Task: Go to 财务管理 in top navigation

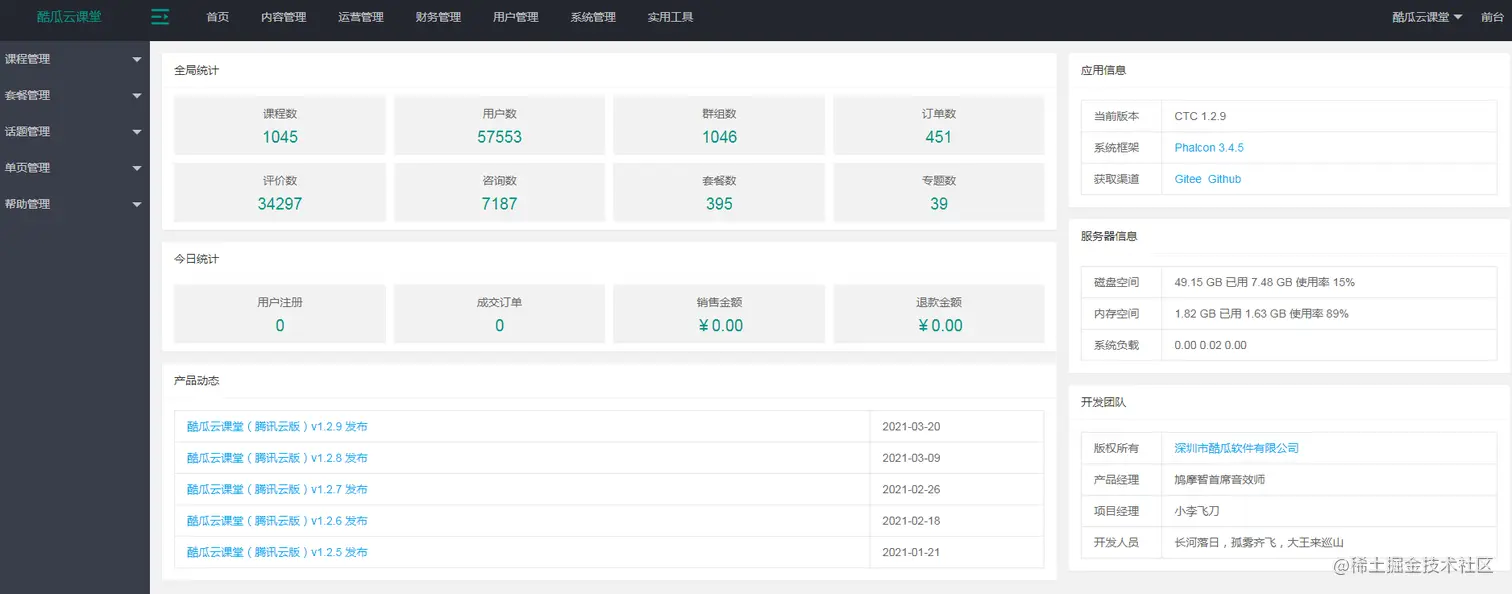Action: tap(438, 17)
